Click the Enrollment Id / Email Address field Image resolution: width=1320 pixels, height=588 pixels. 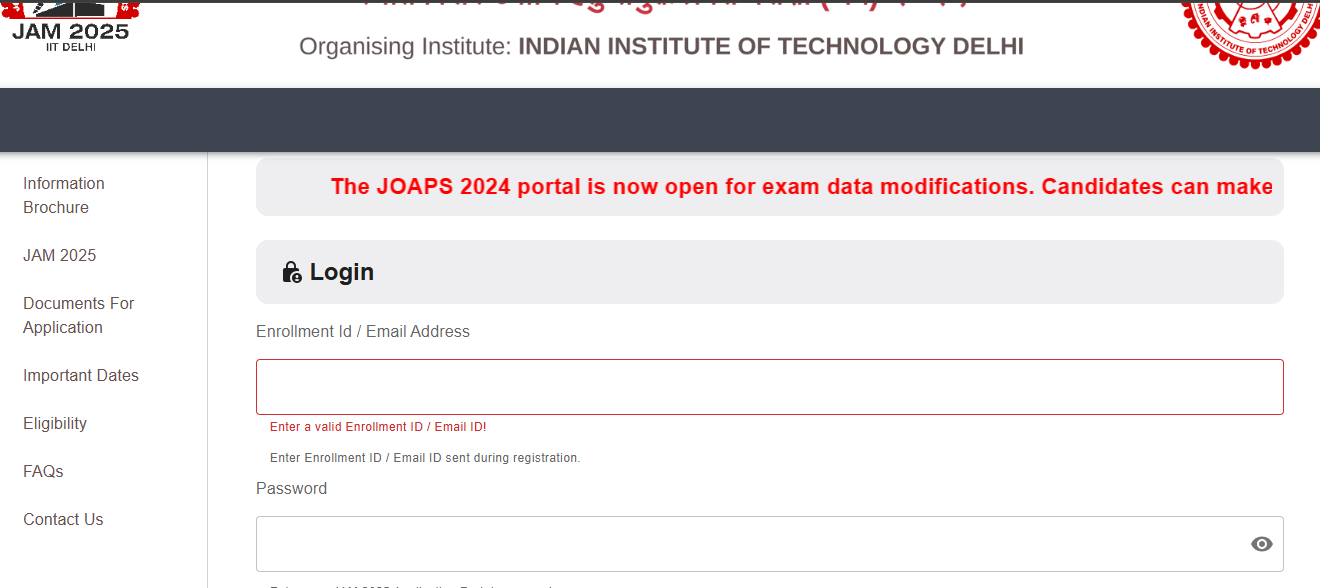click(769, 386)
